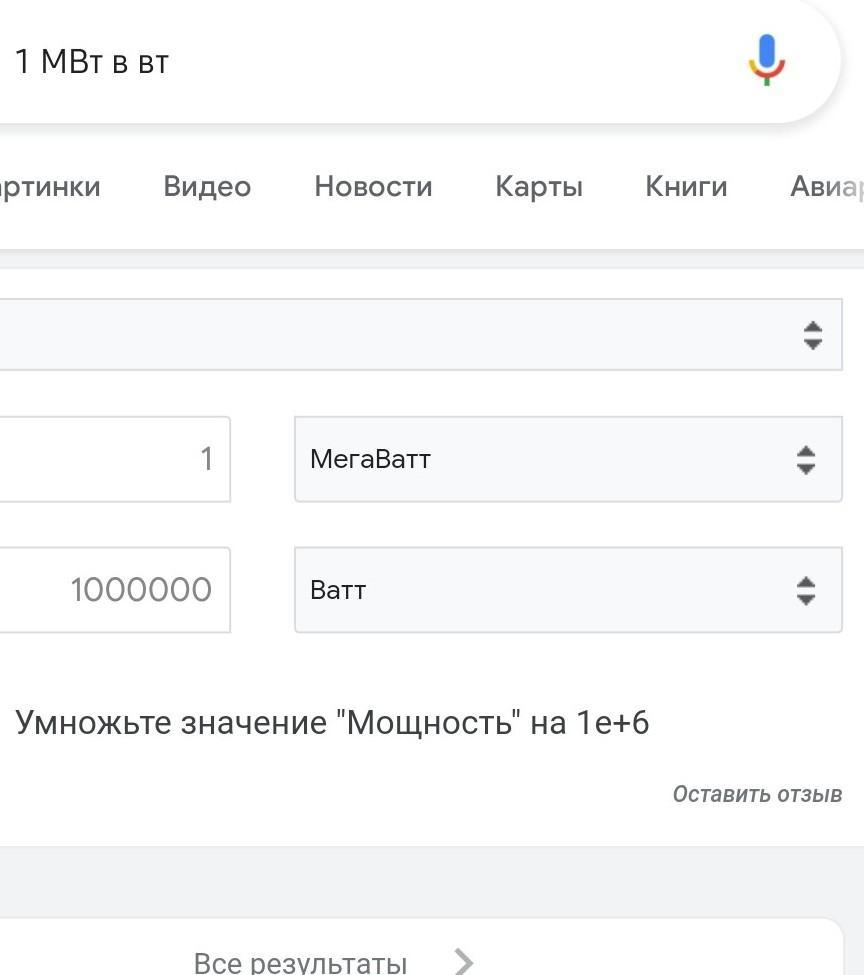The height and width of the screenshot is (975, 864).
Task: Open the Картинки tab
Action: click(50, 187)
